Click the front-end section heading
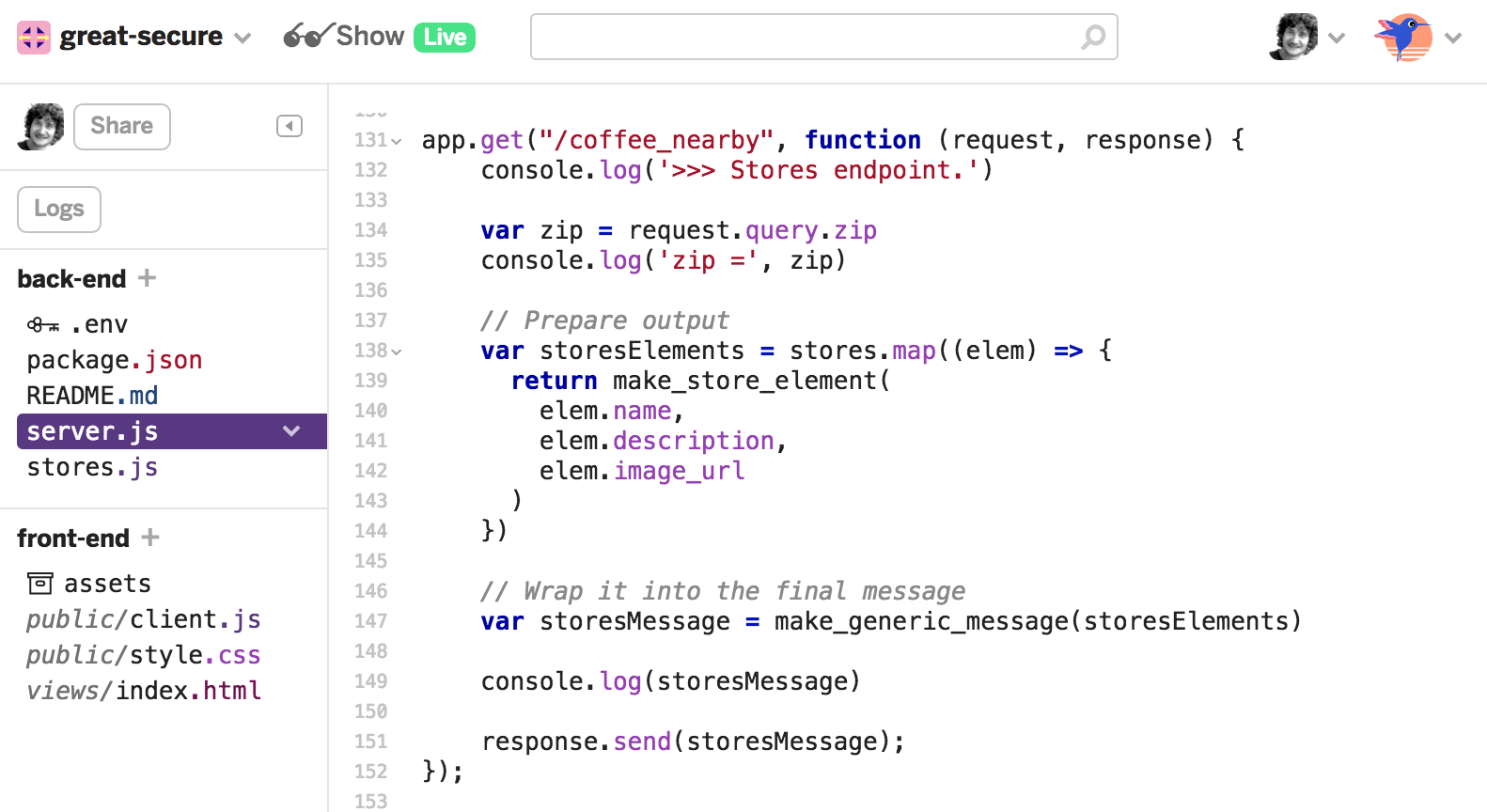Viewport: 1487px width, 812px height. pyautogui.click(x=73, y=539)
